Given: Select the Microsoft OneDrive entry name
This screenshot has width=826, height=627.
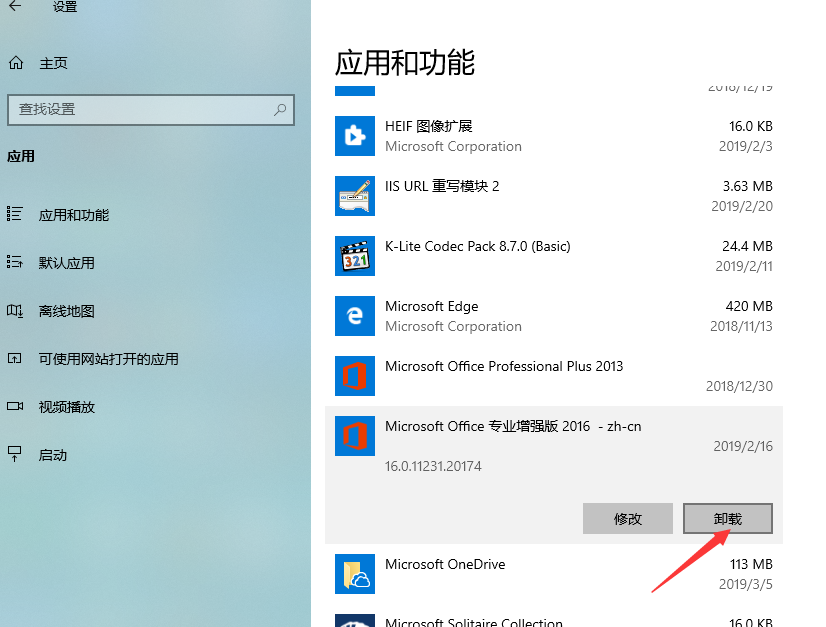Looking at the screenshot, I should (x=445, y=565).
